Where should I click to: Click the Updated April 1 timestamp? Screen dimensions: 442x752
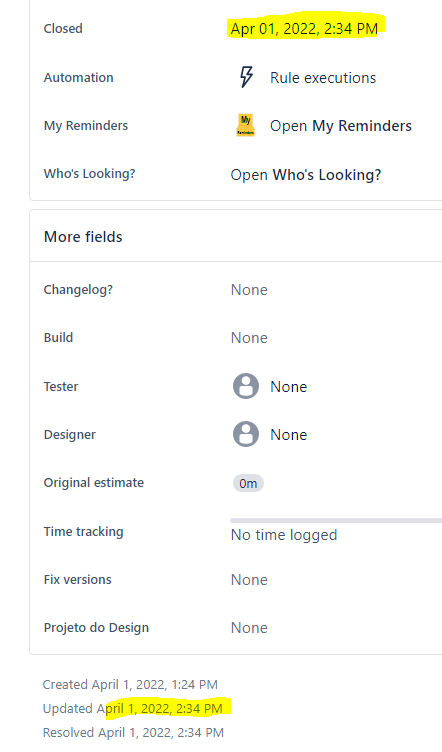(x=133, y=708)
